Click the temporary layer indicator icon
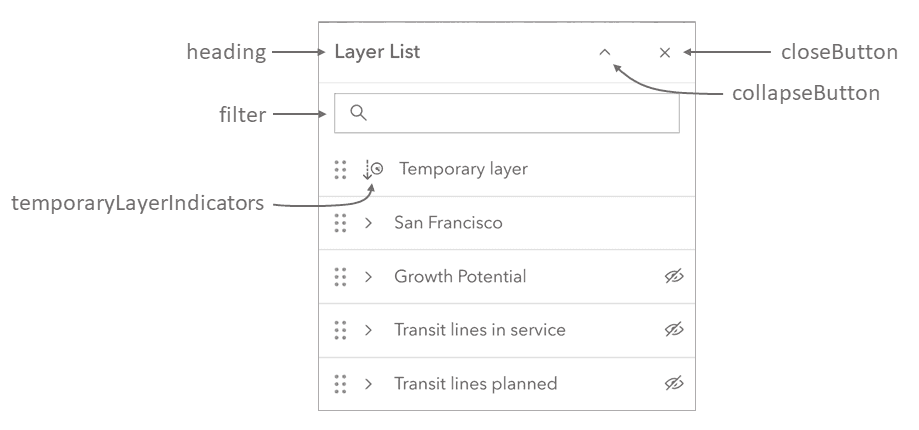Image resolution: width=919 pixels, height=430 pixels. 373,170
